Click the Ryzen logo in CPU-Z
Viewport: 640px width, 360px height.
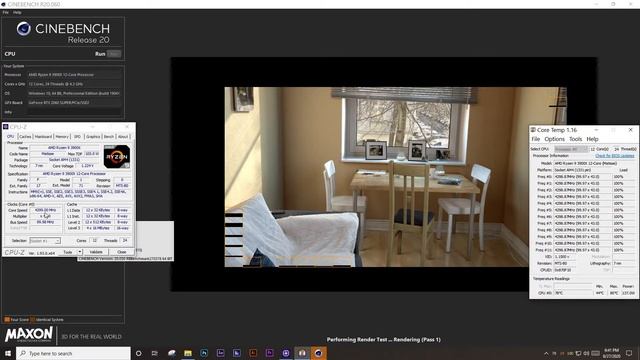tap(117, 157)
